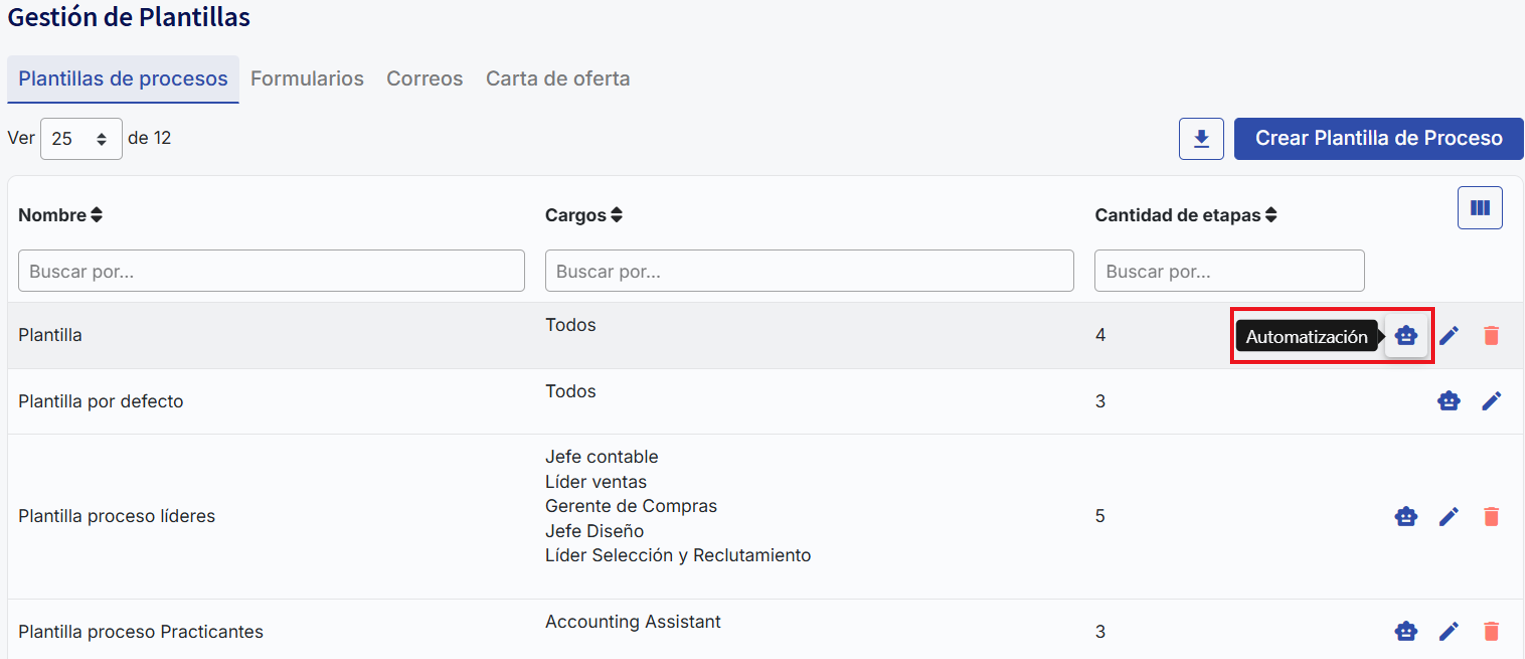
Task: Open automation for Plantilla por defecto
Action: 1448,401
